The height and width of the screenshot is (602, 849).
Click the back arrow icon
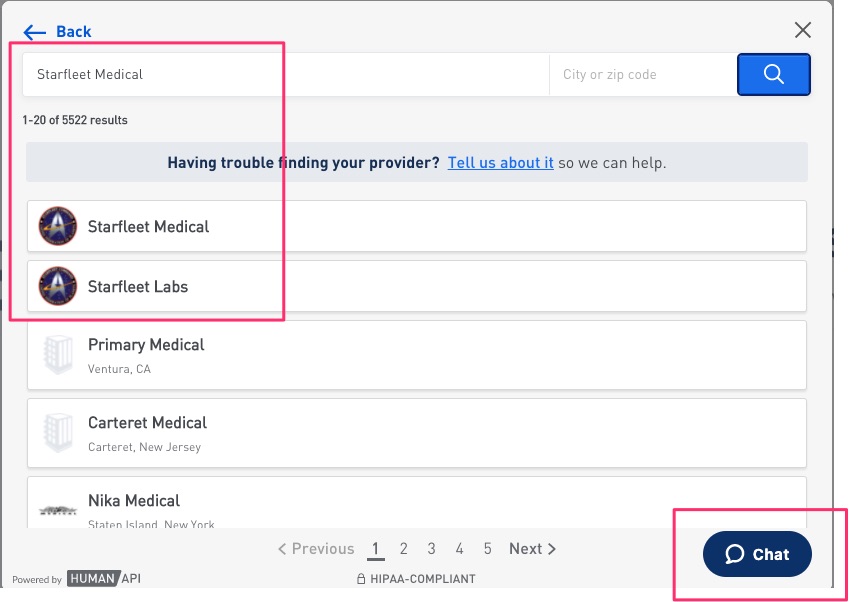35,32
